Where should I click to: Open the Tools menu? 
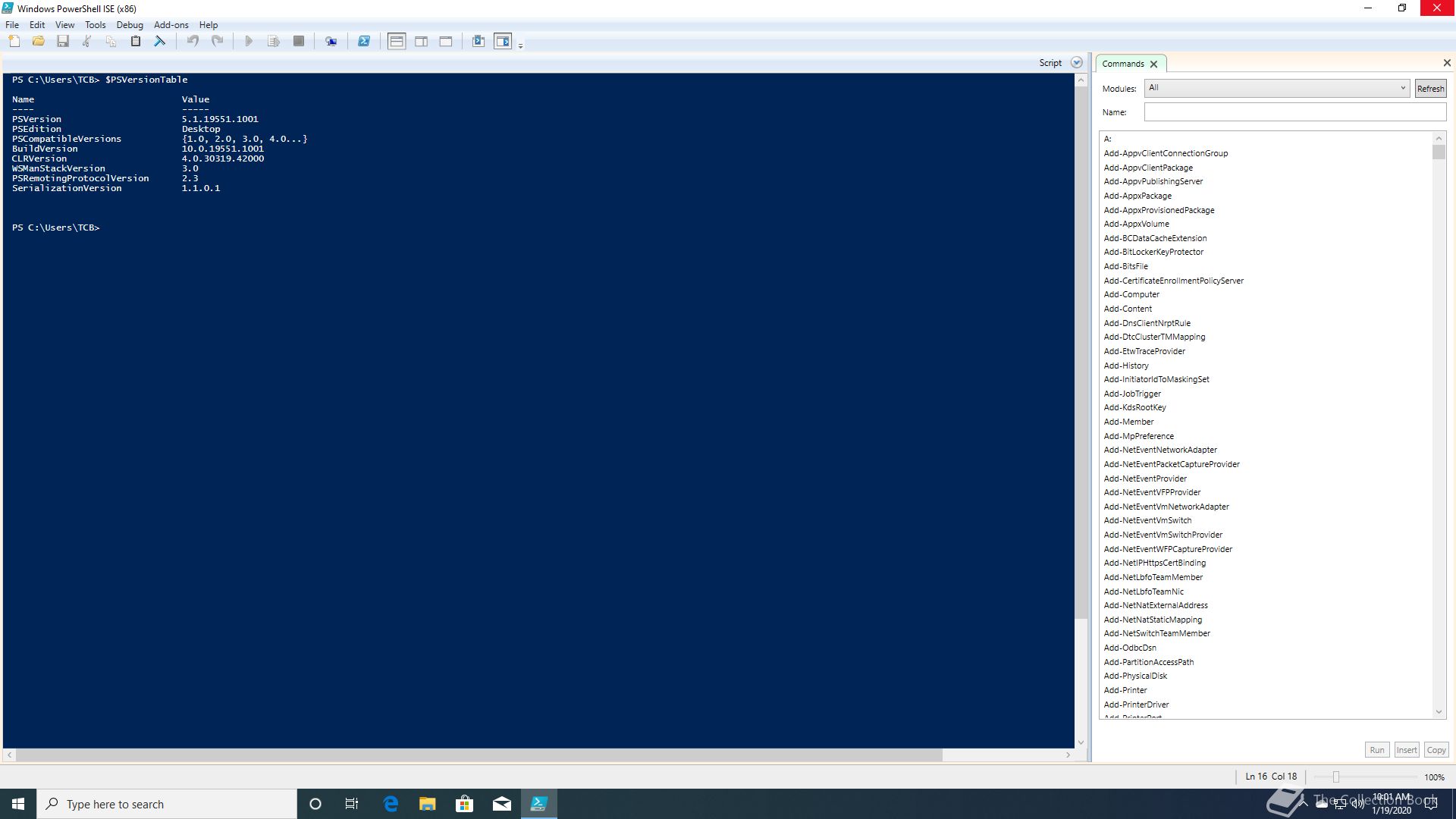[x=96, y=25]
